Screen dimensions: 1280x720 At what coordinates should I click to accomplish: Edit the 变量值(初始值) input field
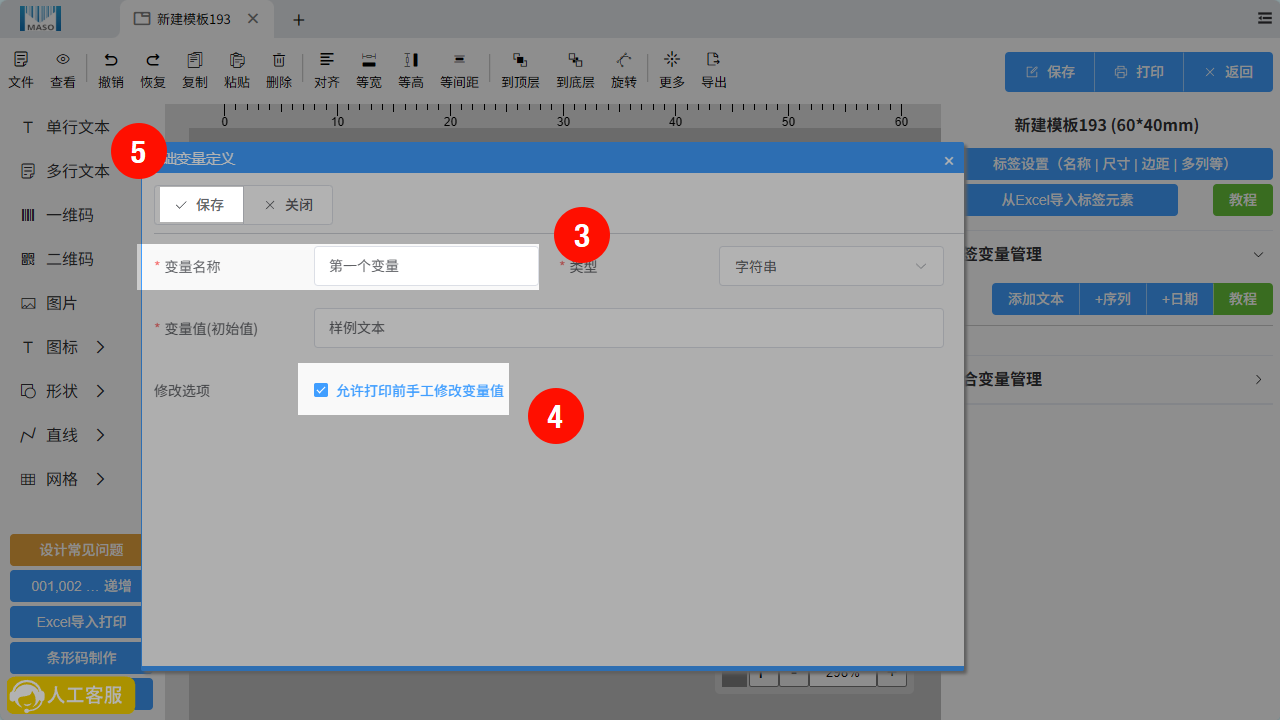coord(629,328)
